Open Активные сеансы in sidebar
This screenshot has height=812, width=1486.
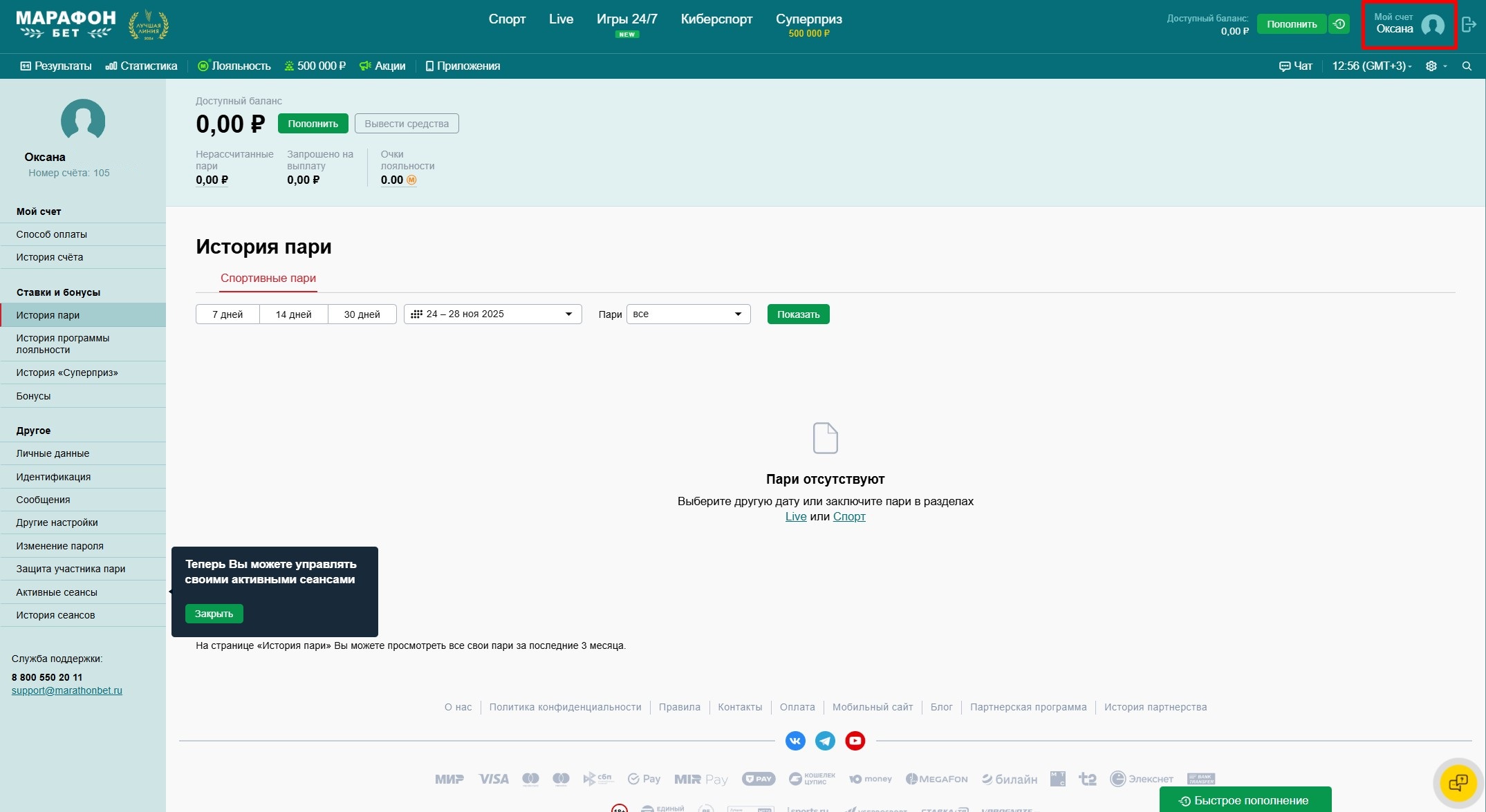[57, 592]
